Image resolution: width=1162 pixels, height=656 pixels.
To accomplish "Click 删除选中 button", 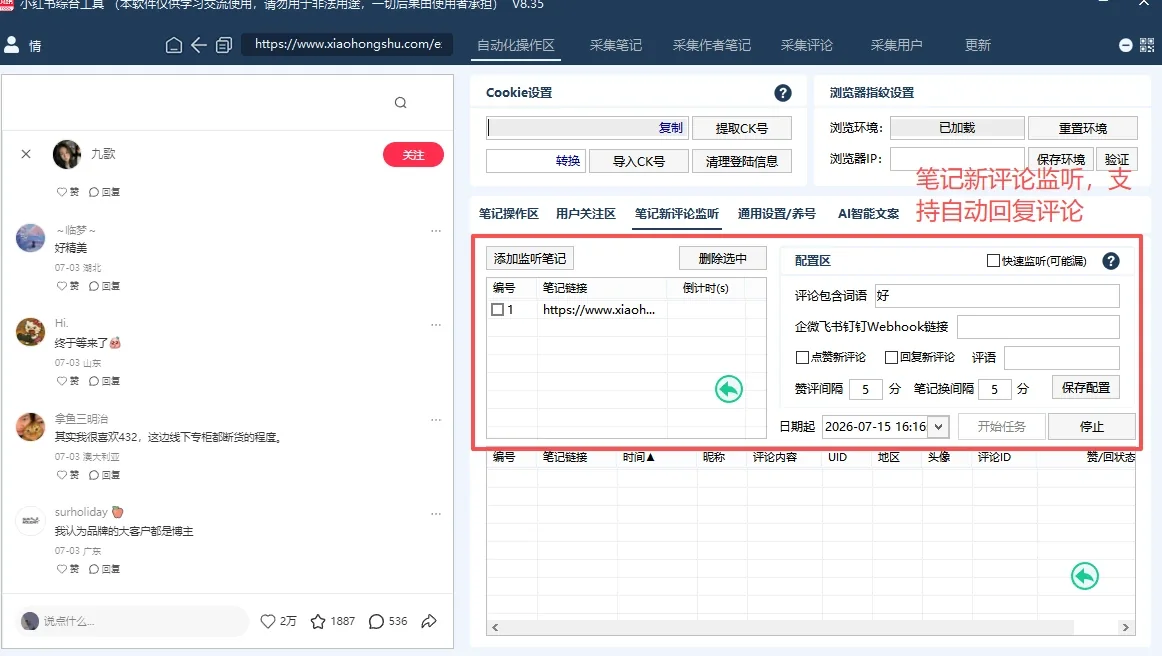I will click(723, 259).
